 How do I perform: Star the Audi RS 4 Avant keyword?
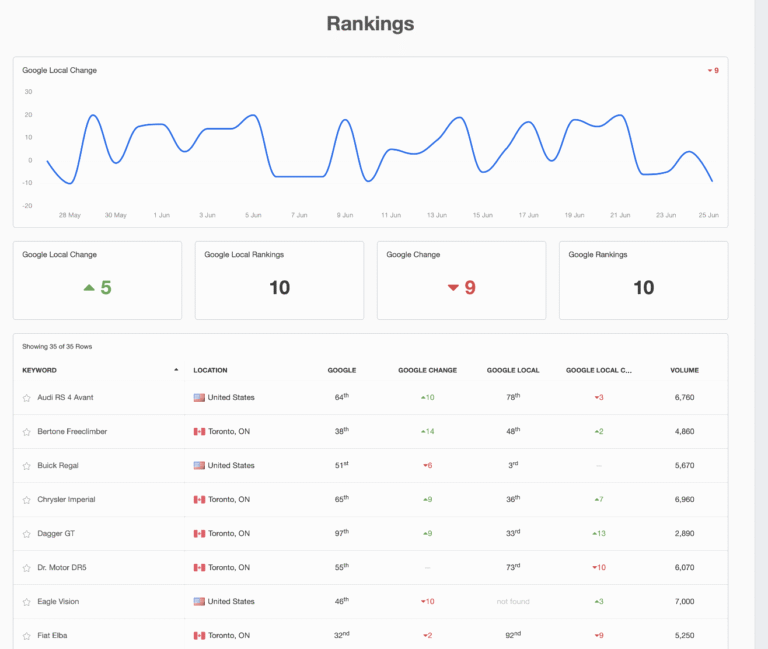[26, 398]
